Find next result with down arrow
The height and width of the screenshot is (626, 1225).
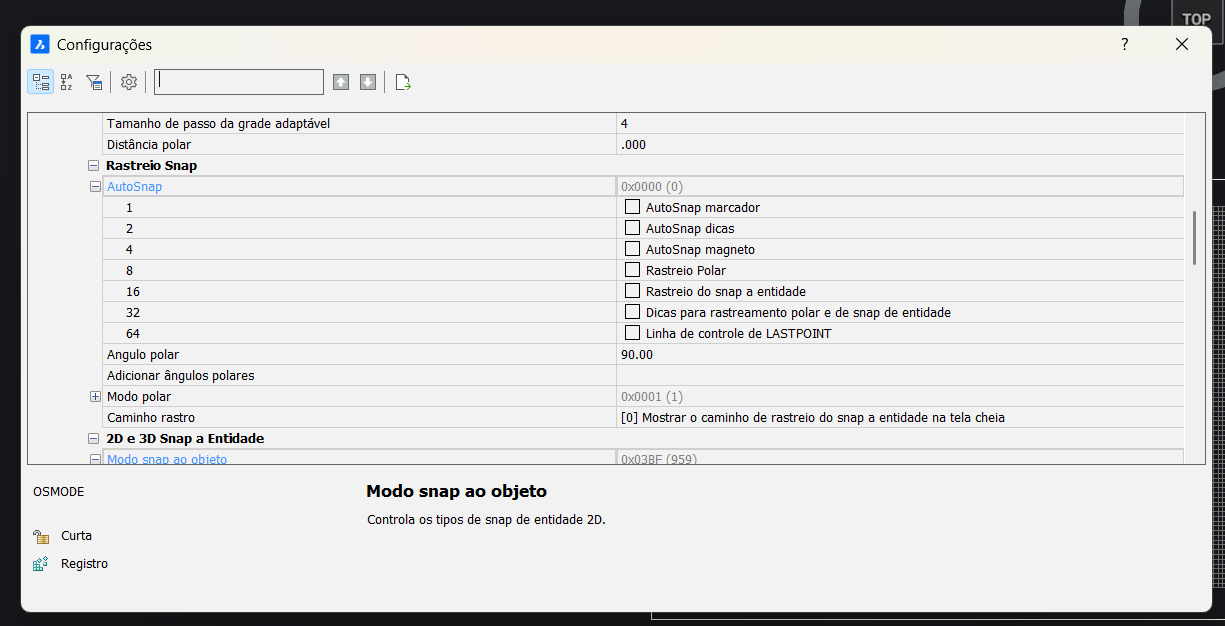(x=368, y=82)
